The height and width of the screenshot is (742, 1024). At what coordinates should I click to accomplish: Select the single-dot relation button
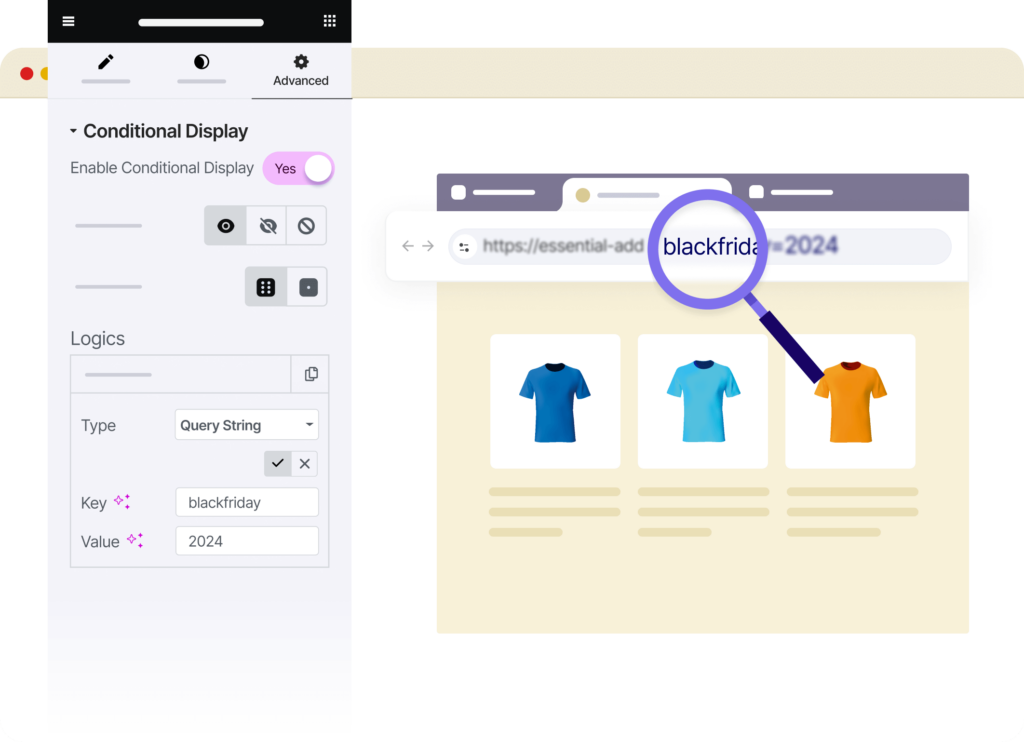pyautogui.click(x=308, y=287)
